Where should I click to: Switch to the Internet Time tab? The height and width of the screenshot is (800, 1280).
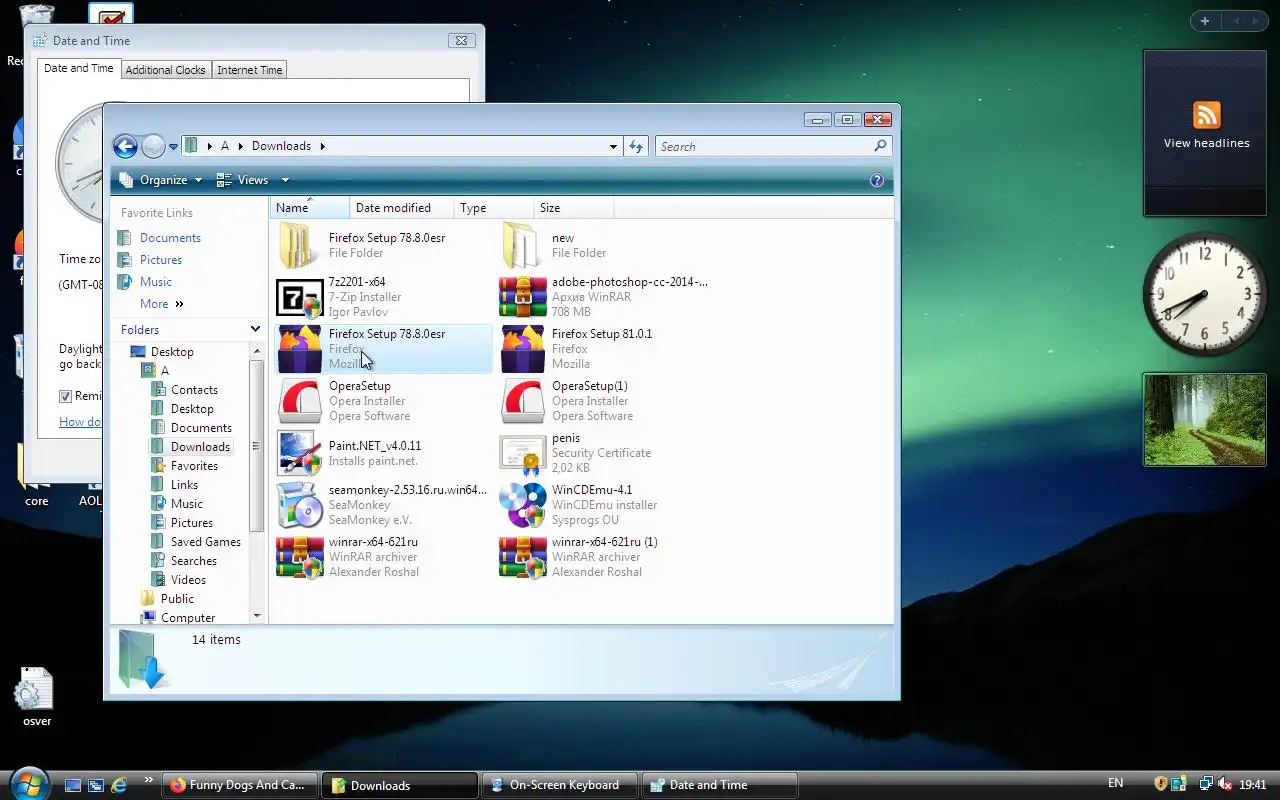pos(250,70)
